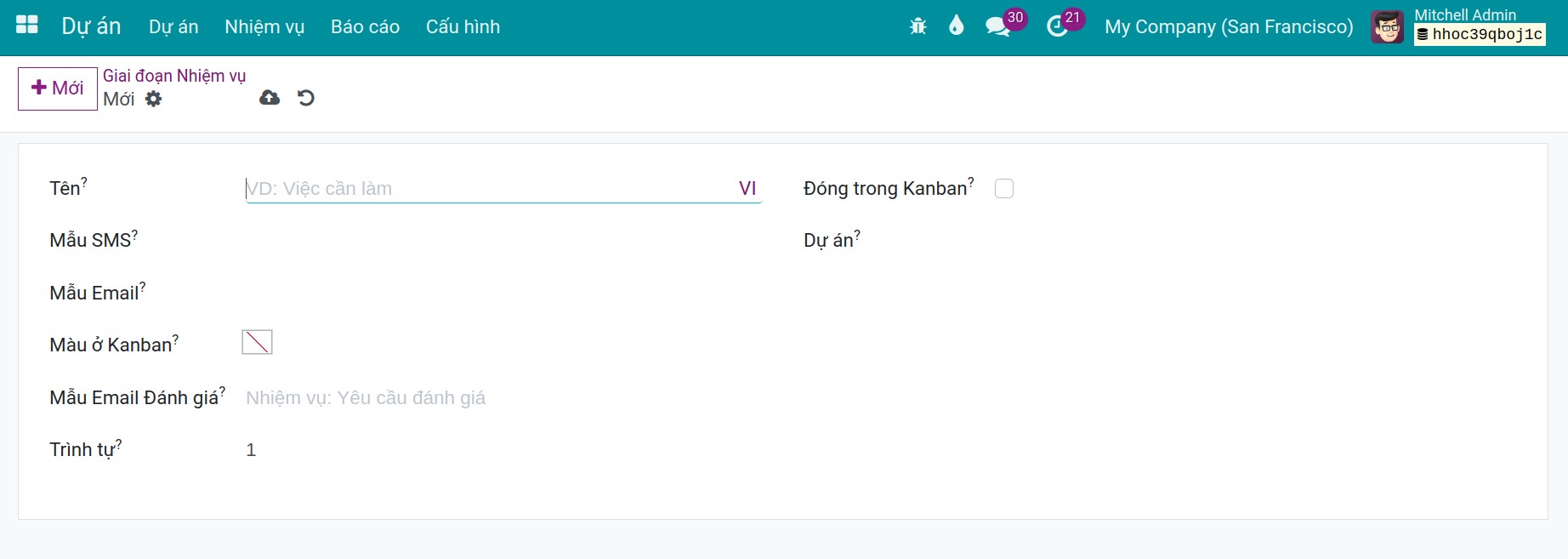Click the database icon next to hhoc39qboj1c
This screenshot has width=1568, height=559.
click(1423, 35)
